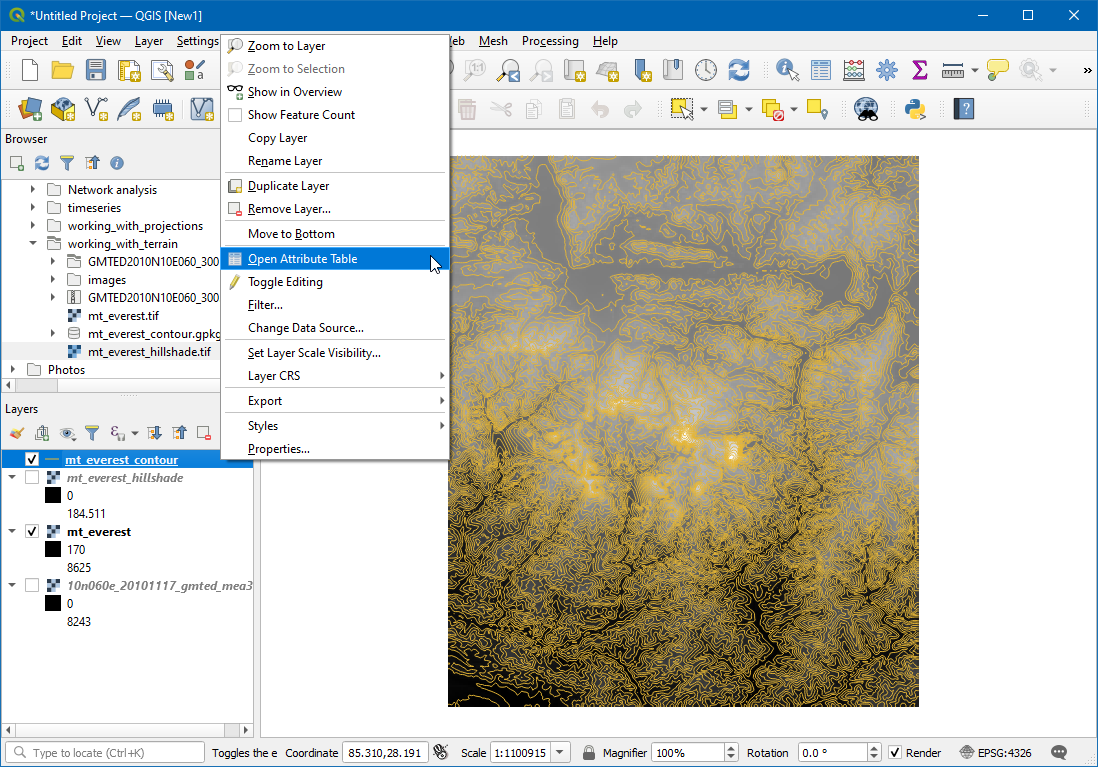The image size is (1098, 767).
Task: Click the Refresh icon in the main toolbar
Action: (739, 70)
